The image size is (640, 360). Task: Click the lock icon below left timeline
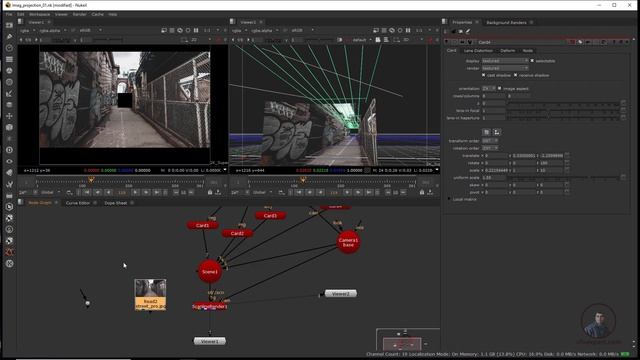(x=210, y=192)
